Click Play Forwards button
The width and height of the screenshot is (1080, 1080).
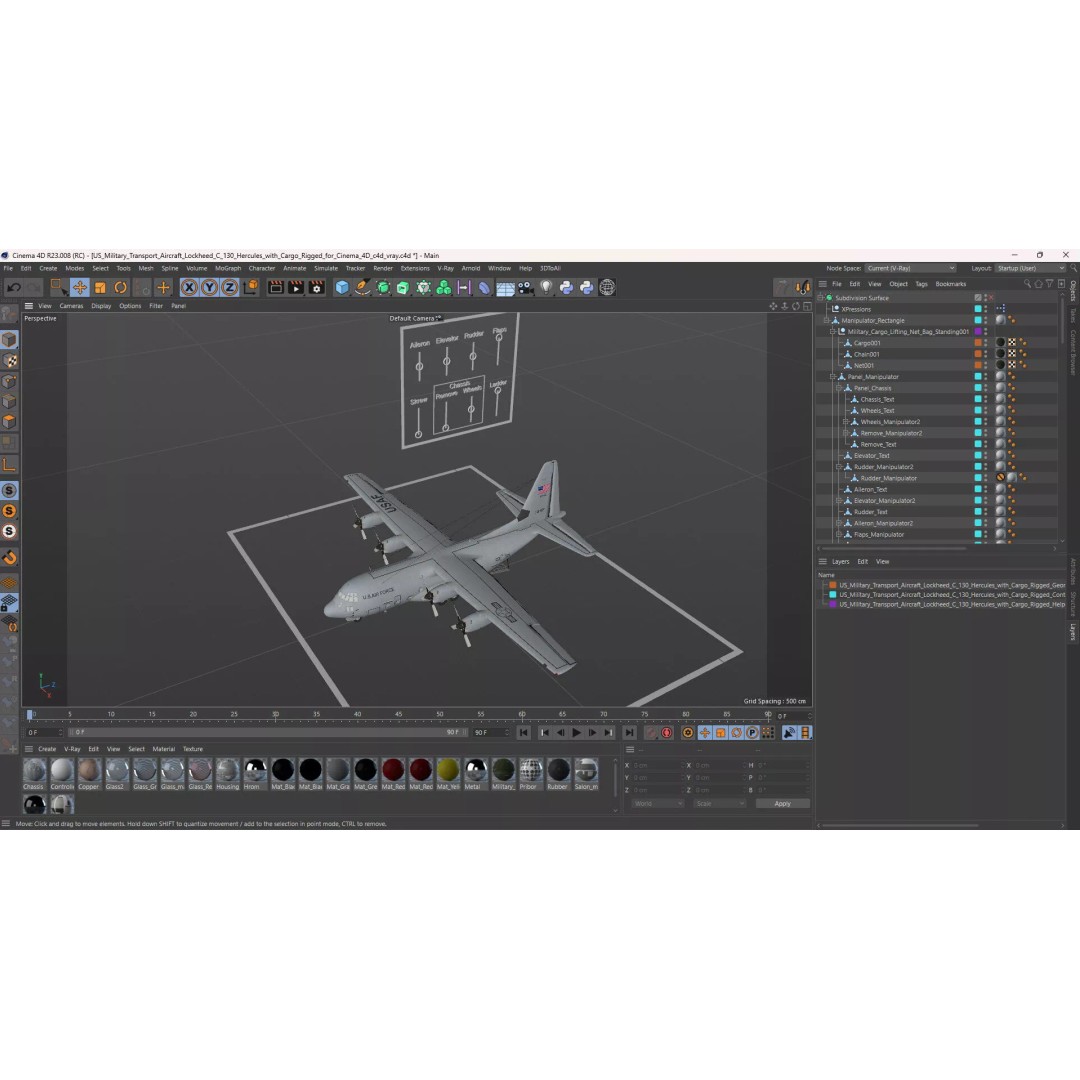577,733
